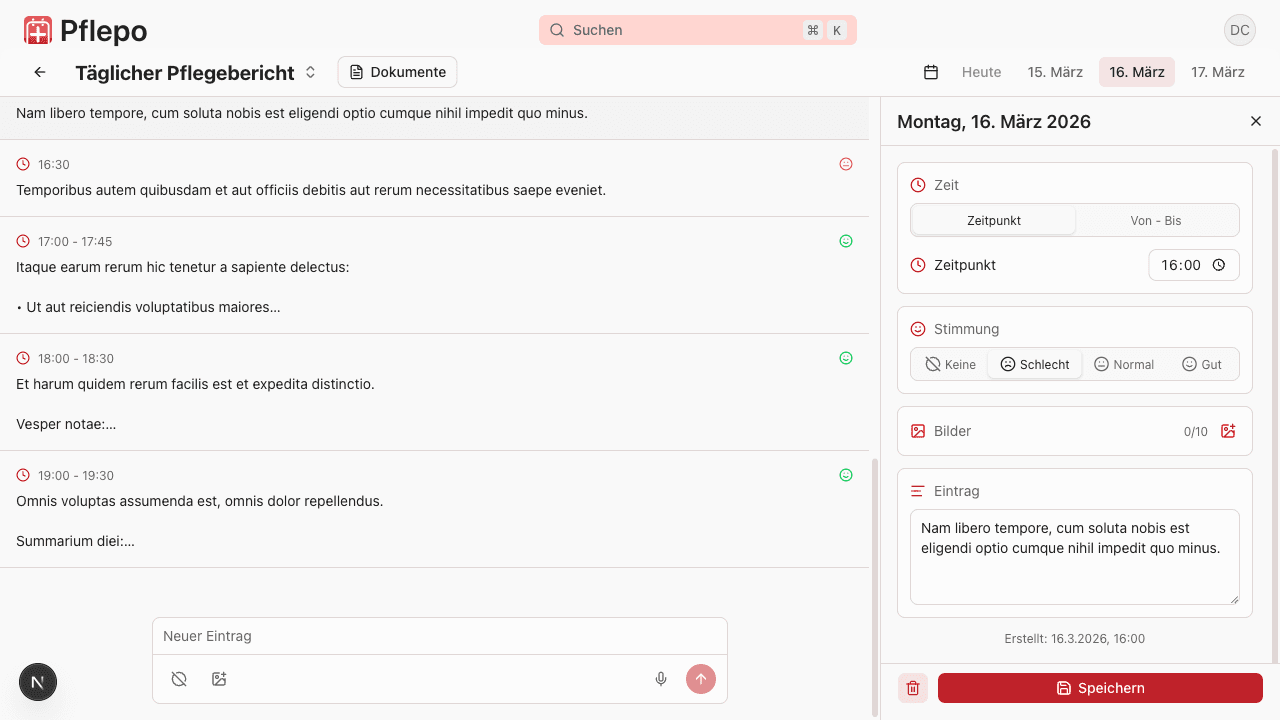
Task: Delete the entry with the trash icon
Action: 912,688
